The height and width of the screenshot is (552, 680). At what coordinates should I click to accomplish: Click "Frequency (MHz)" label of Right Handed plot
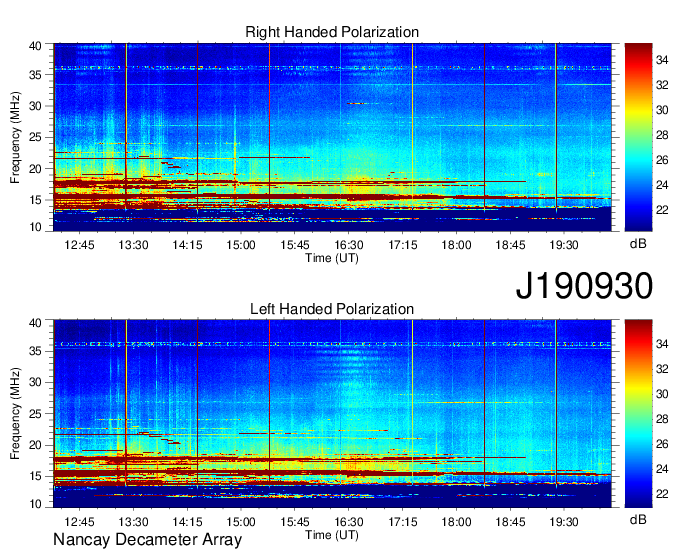15,137
